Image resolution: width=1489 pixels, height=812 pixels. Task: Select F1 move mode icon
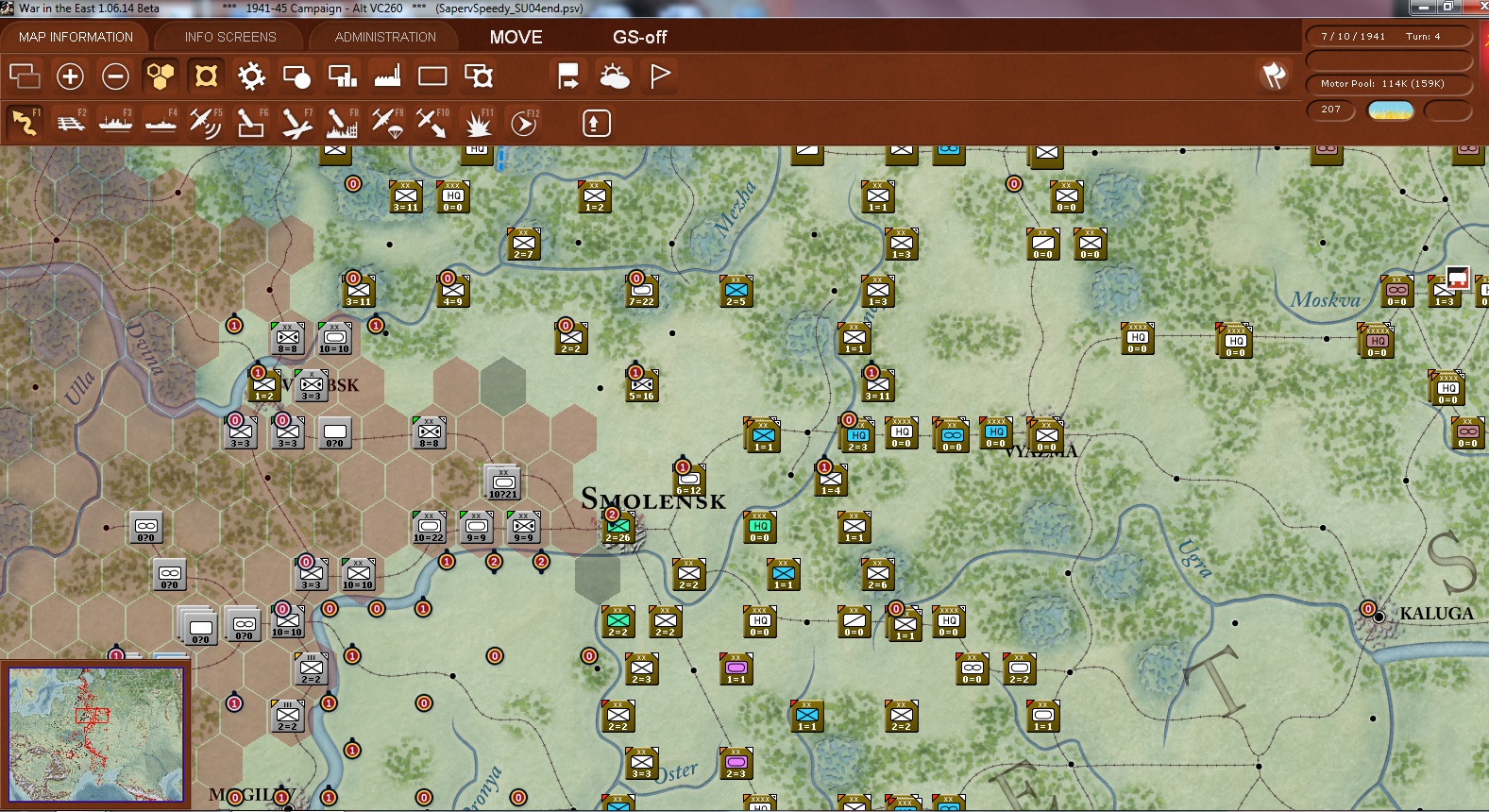click(x=25, y=123)
